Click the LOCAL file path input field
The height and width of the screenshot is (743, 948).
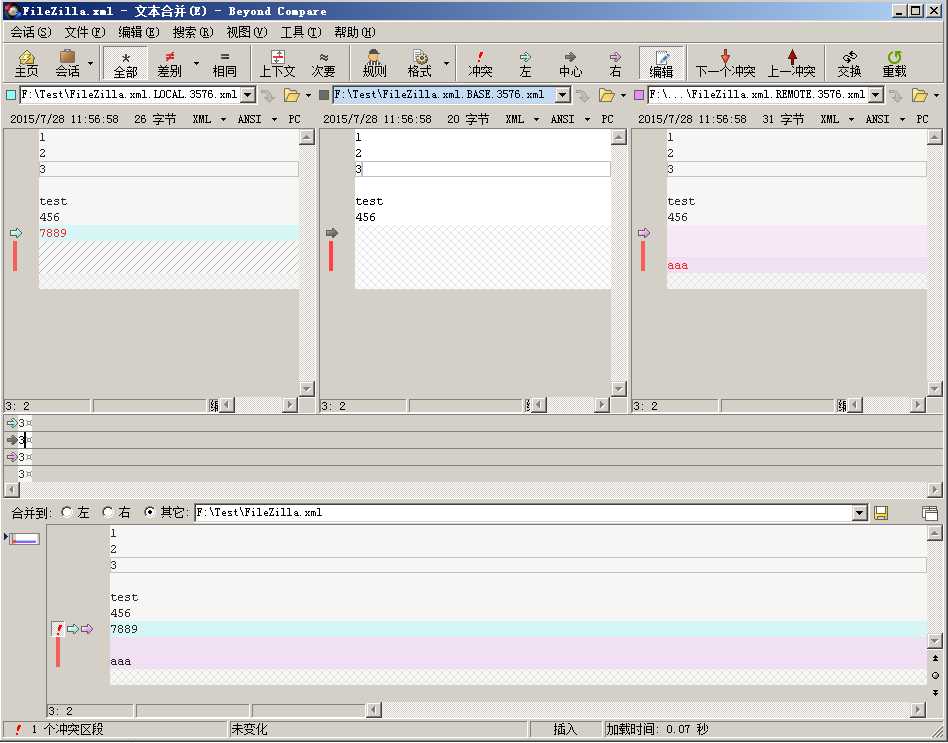click(x=130, y=95)
